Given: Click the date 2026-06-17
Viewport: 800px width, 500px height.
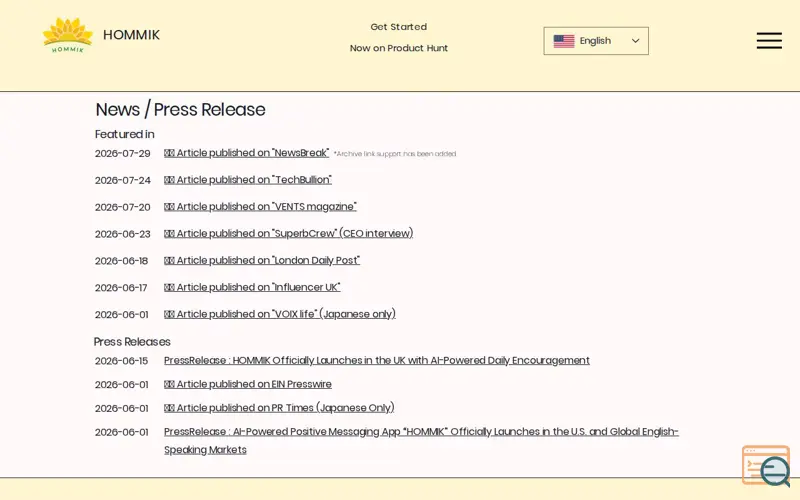Looking at the screenshot, I should tap(121, 288).
